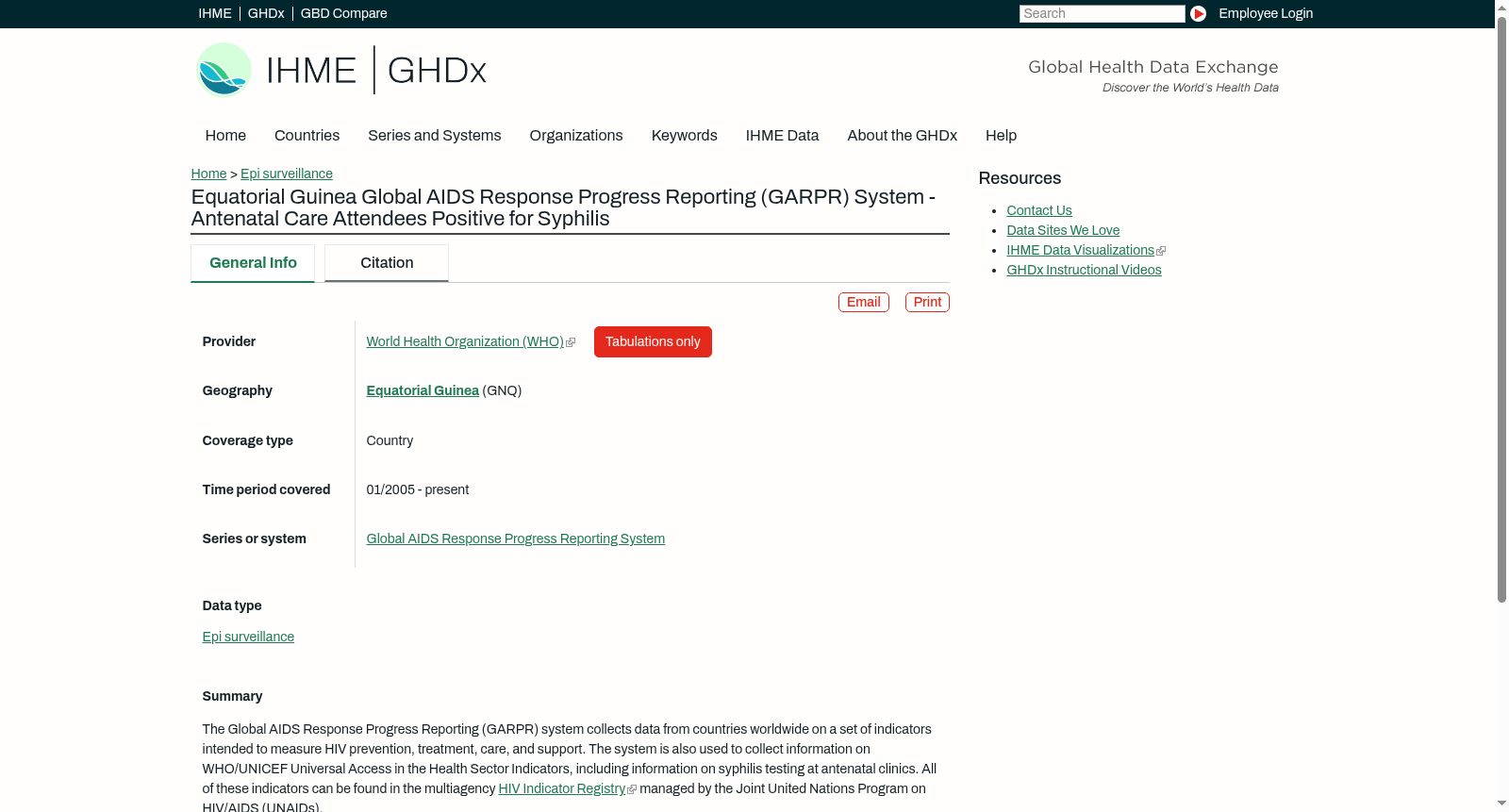Switch to the Citation tab
Image resolution: width=1509 pixels, height=812 pixels.
pyautogui.click(x=387, y=263)
